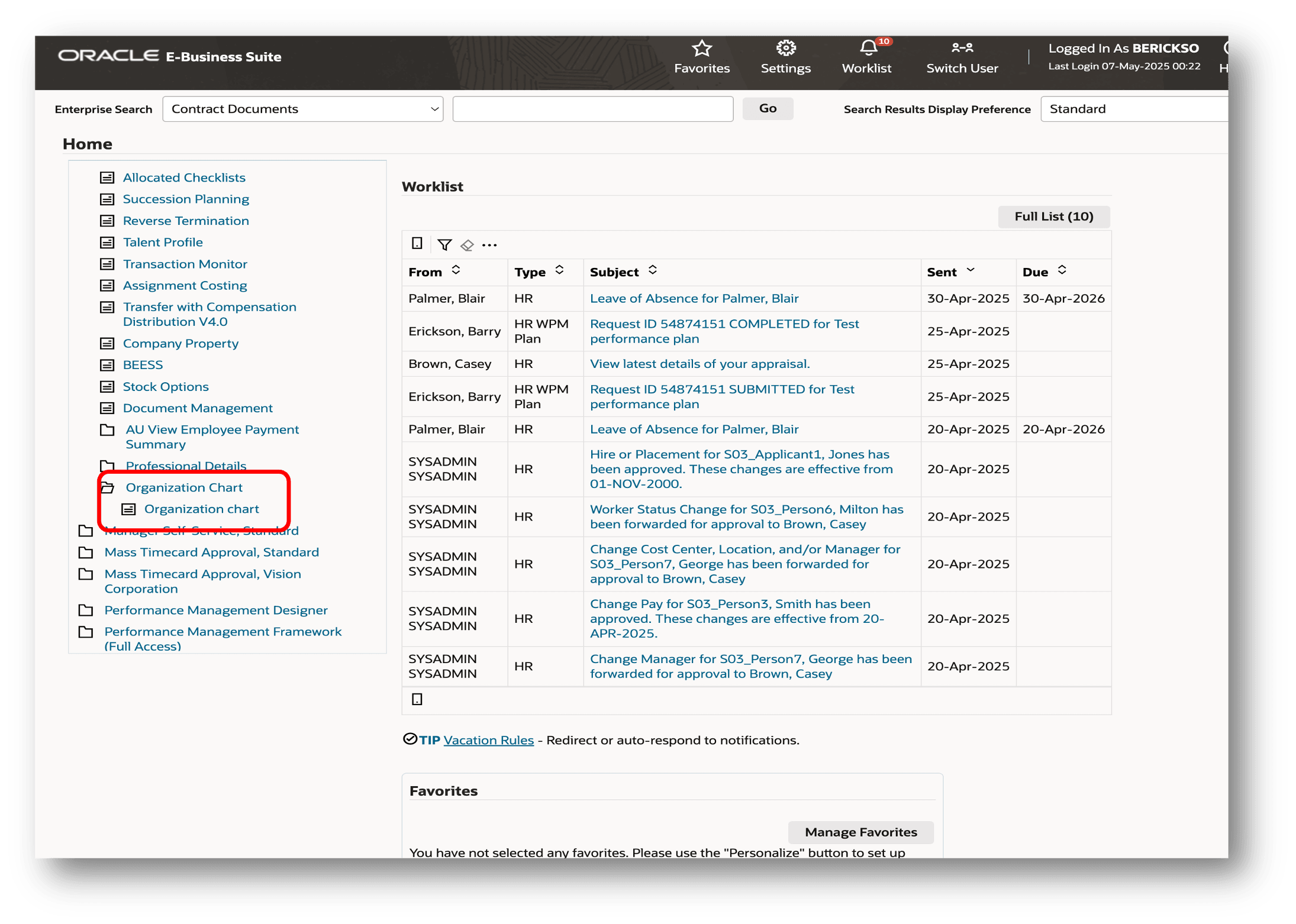
Task: Open the Vacation Rules link
Action: (x=488, y=741)
